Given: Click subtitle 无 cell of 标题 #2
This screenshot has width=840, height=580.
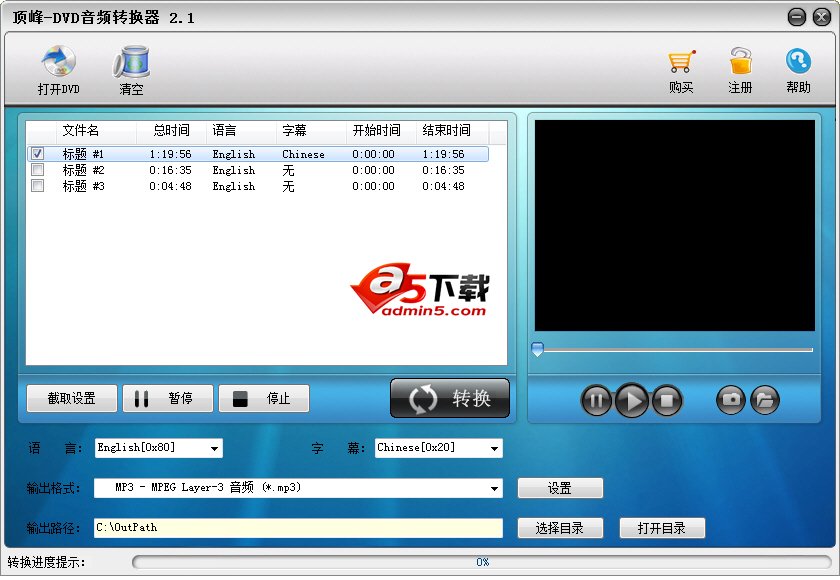Looking at the screenshot, I should click(x=288, y=170).
